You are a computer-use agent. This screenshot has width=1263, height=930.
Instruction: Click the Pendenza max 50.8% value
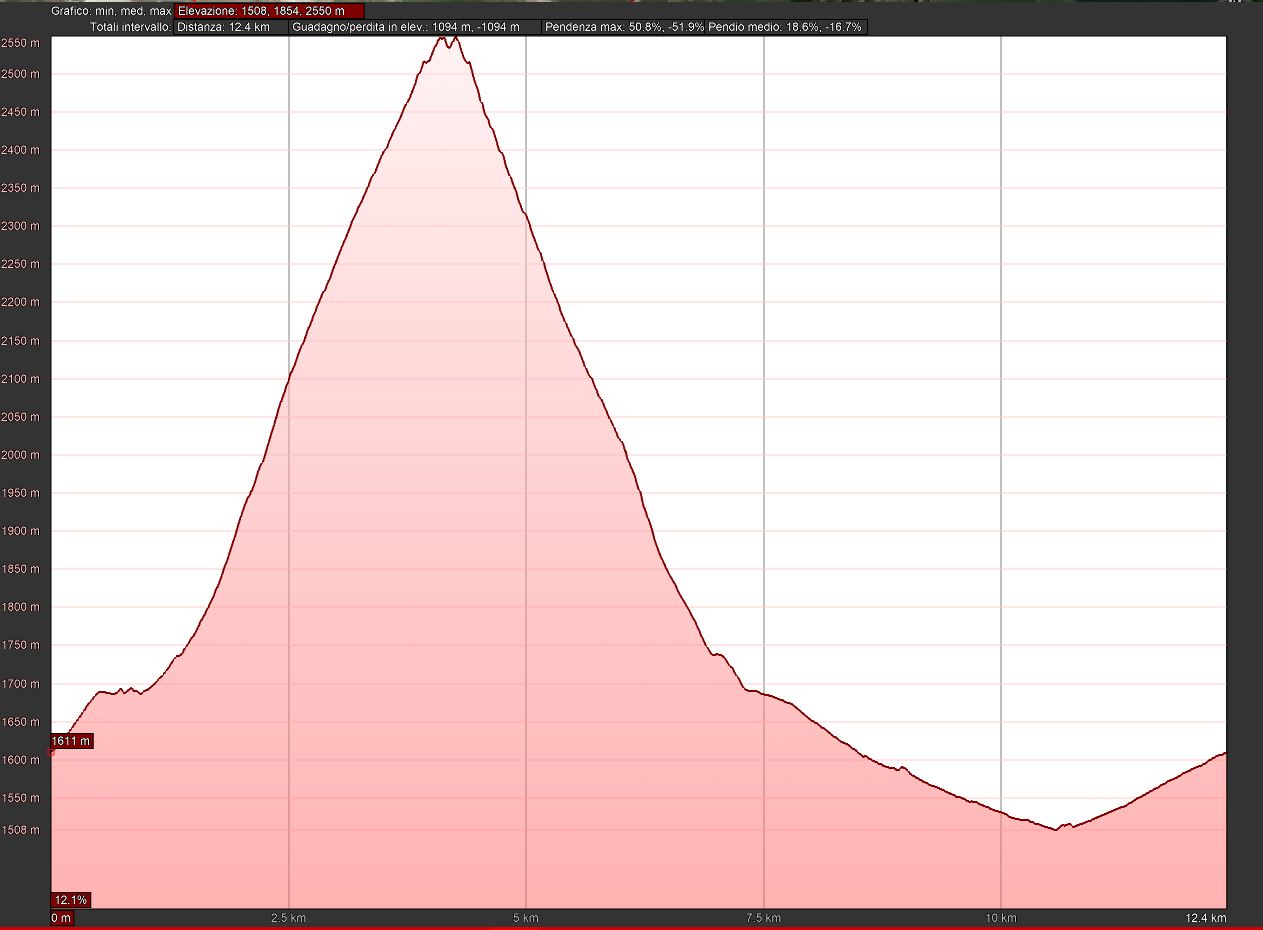pos(624,27)
